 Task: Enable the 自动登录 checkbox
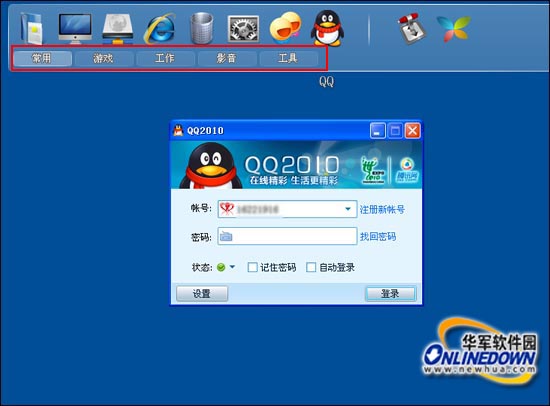click(311, 267)
